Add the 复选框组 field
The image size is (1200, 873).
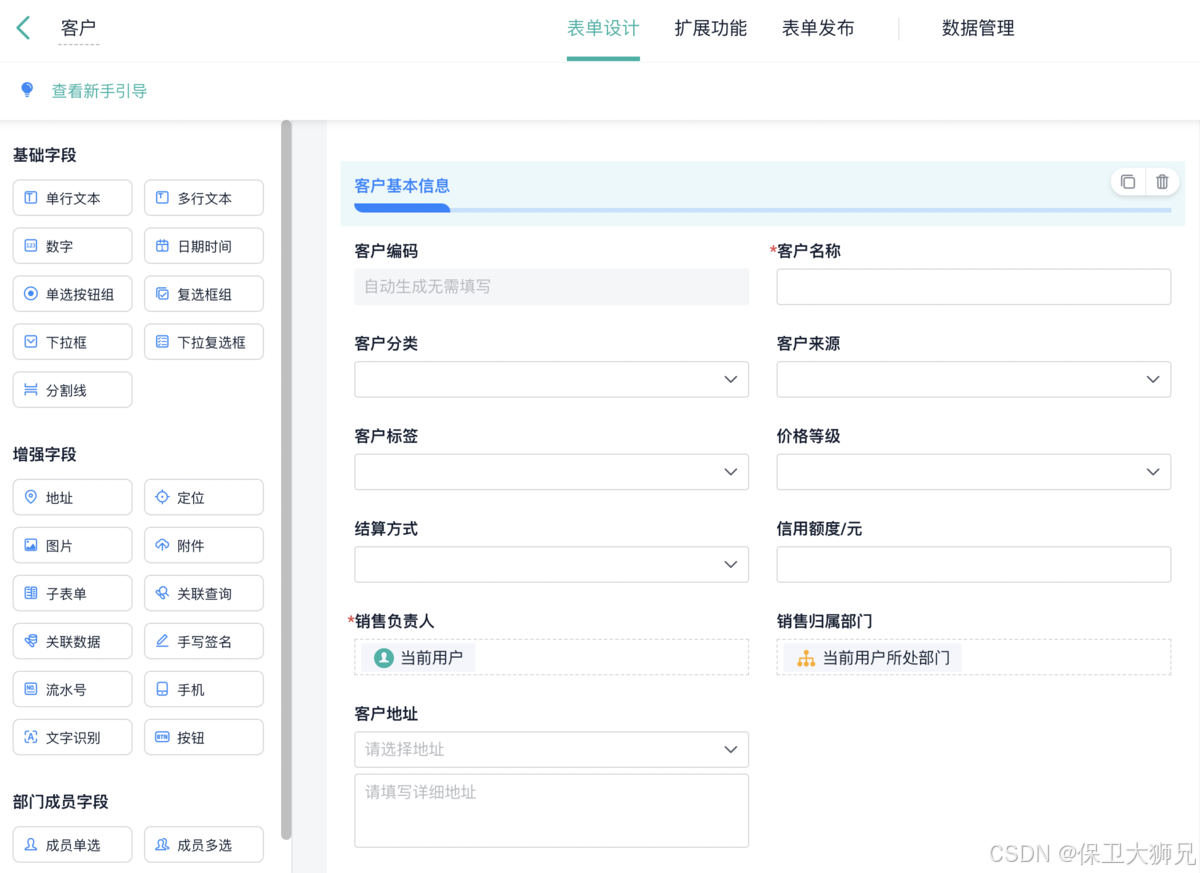point(204,294)
